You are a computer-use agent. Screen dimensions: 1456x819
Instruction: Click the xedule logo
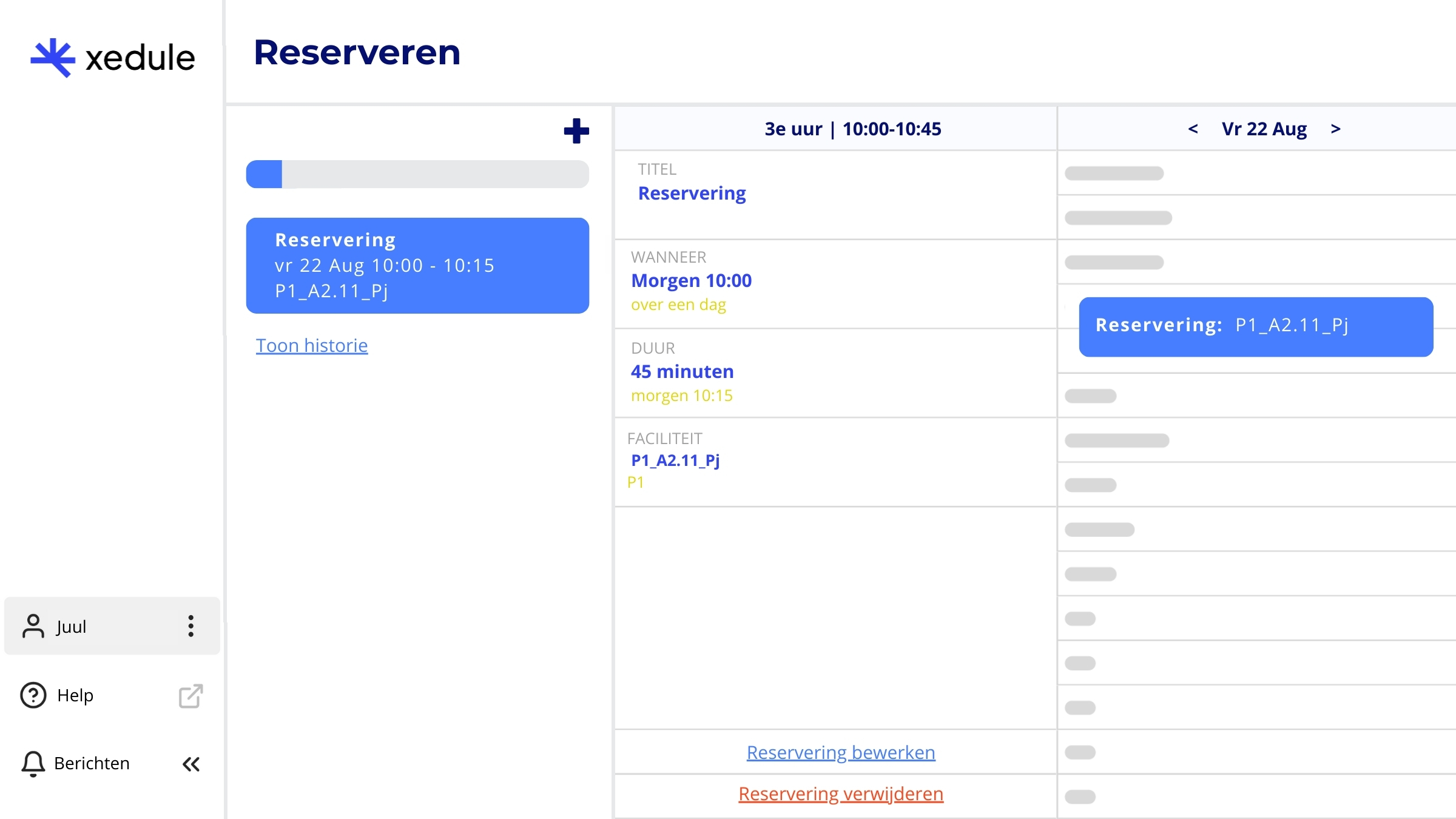tap(113, 58)
